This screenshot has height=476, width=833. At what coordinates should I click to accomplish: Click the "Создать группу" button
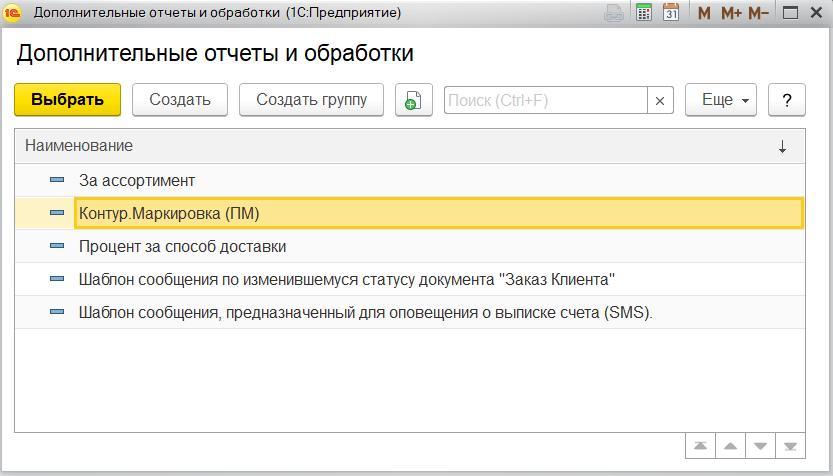(x=312, y=100)
